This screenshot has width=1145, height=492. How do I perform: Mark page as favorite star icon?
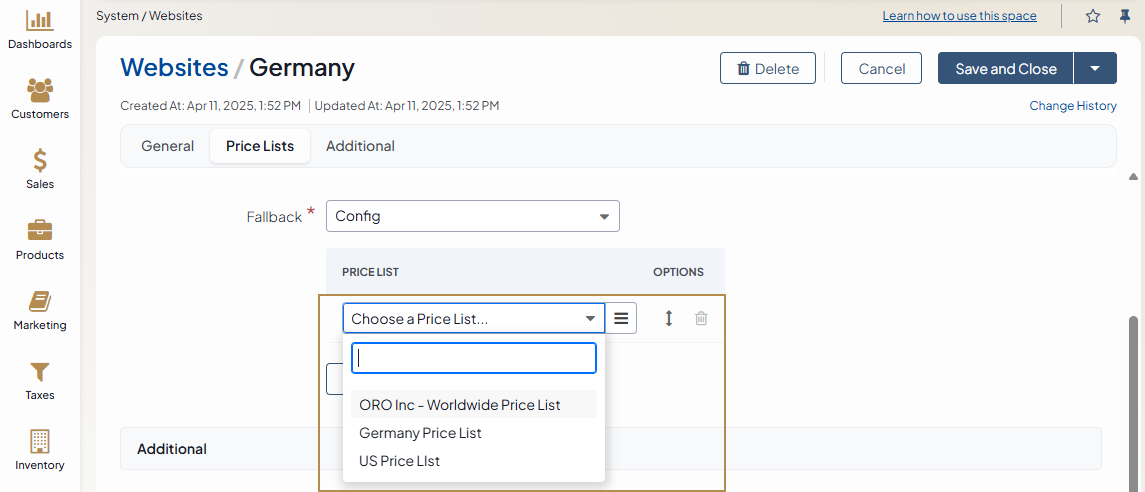pos(1093,16)
